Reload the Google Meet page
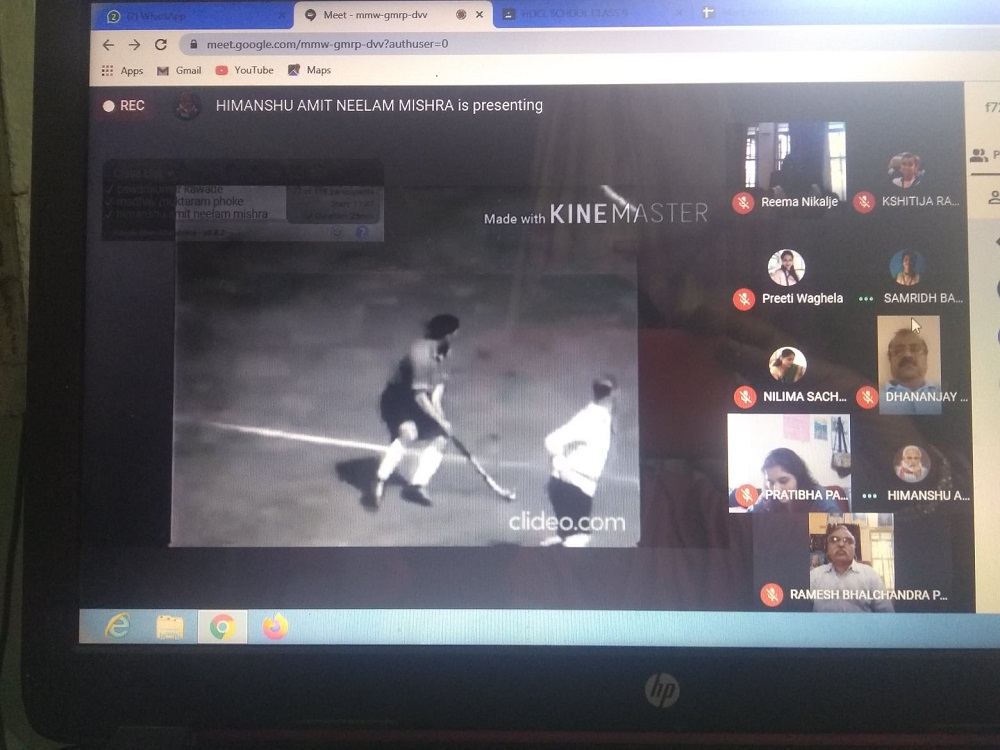Viewport: 1000px width, 750px height. pyautogui.click(x=160, y=45)
